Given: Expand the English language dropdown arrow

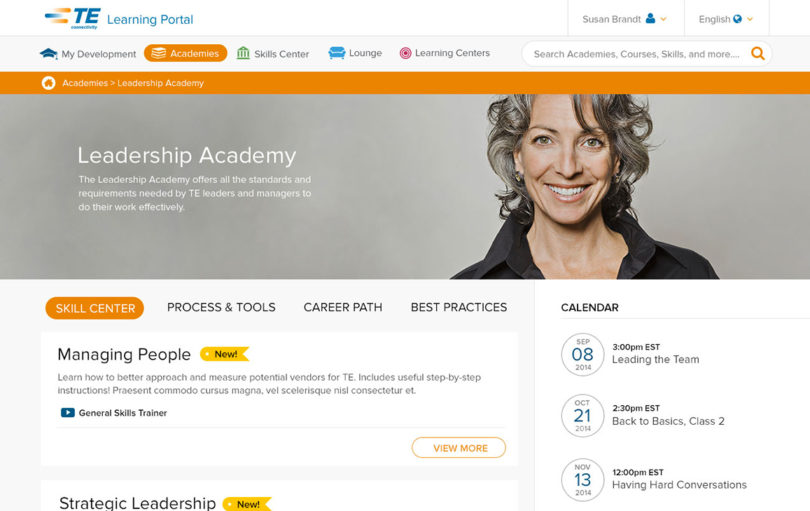Looking at the screenshot, I should pos(750,19).
